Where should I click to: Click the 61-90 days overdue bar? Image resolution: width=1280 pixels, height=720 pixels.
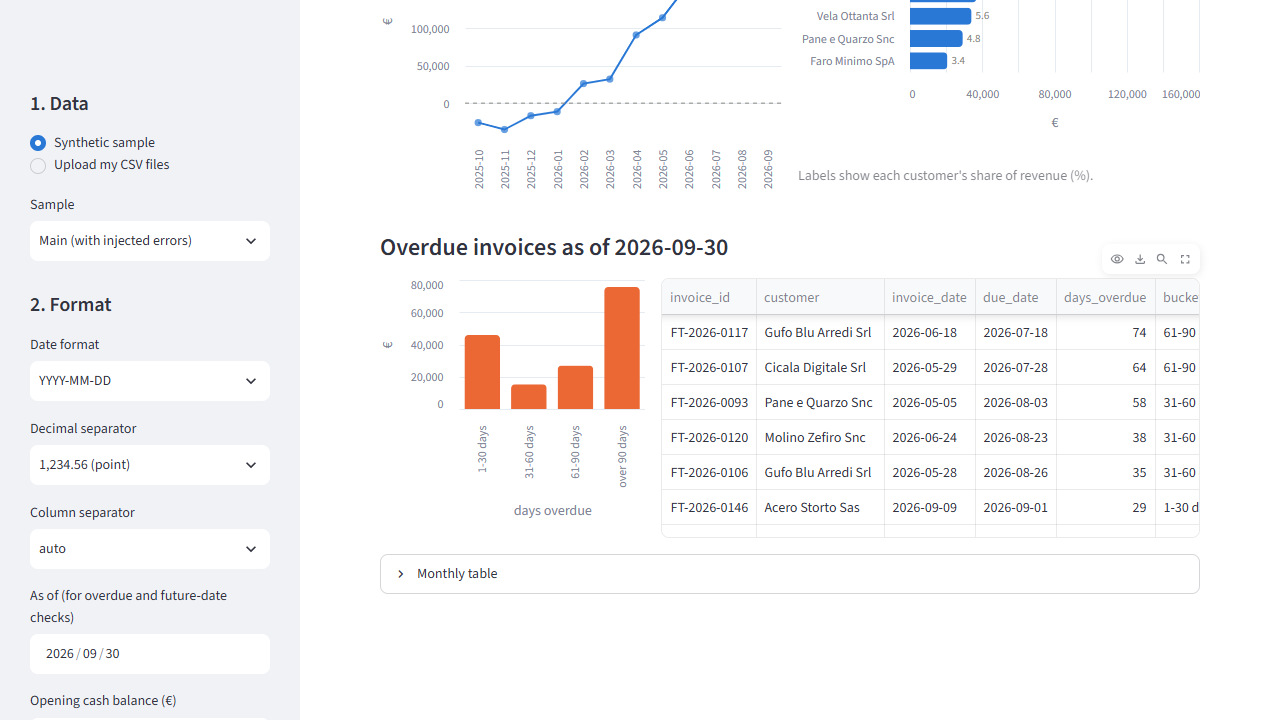click(575, 387)
